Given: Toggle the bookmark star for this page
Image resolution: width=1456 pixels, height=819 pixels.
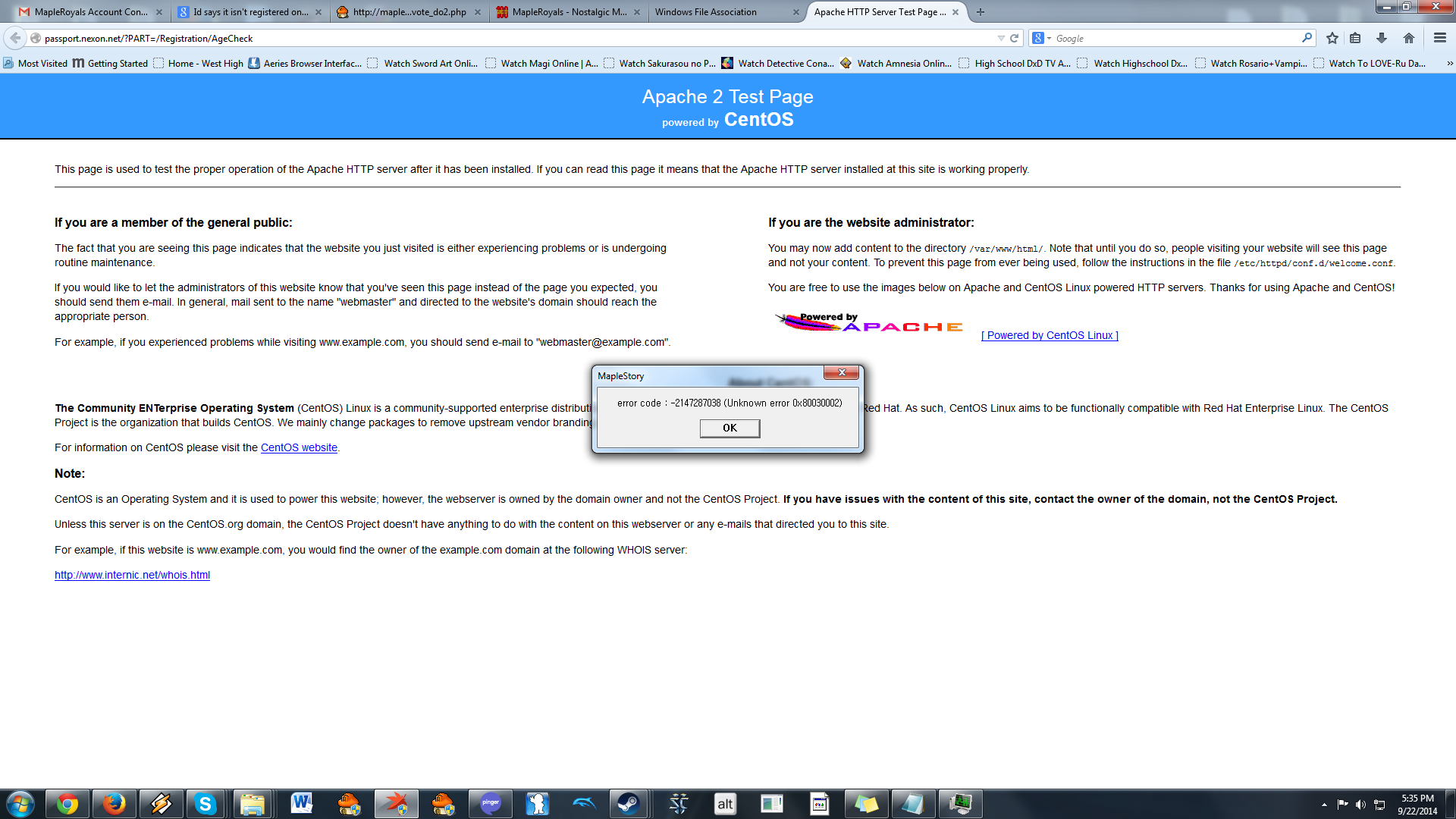Looking at the screenshot, I should click(x=1332, y=38).
